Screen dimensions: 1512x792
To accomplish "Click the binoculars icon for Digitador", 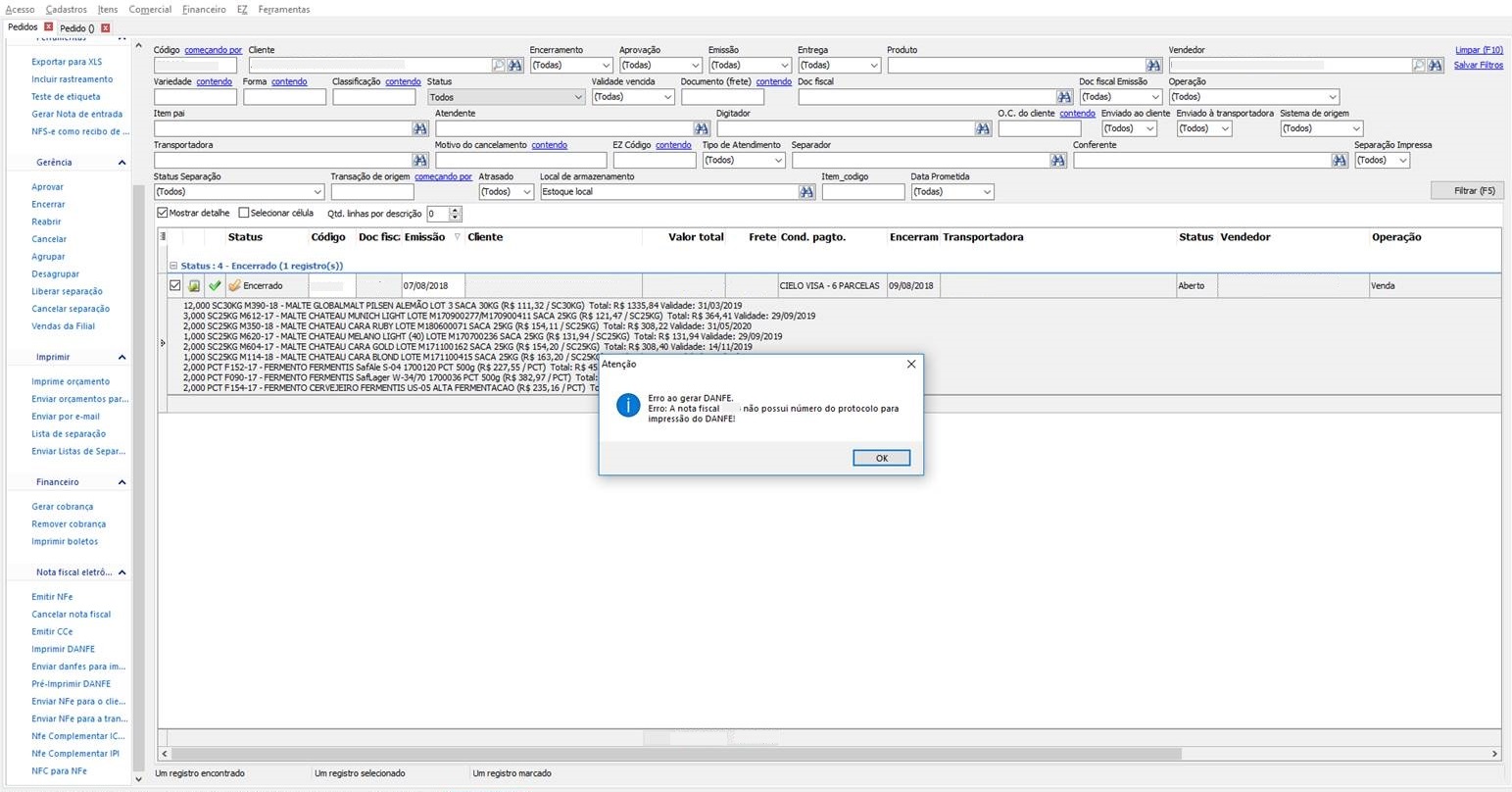I will coord(983,128).
